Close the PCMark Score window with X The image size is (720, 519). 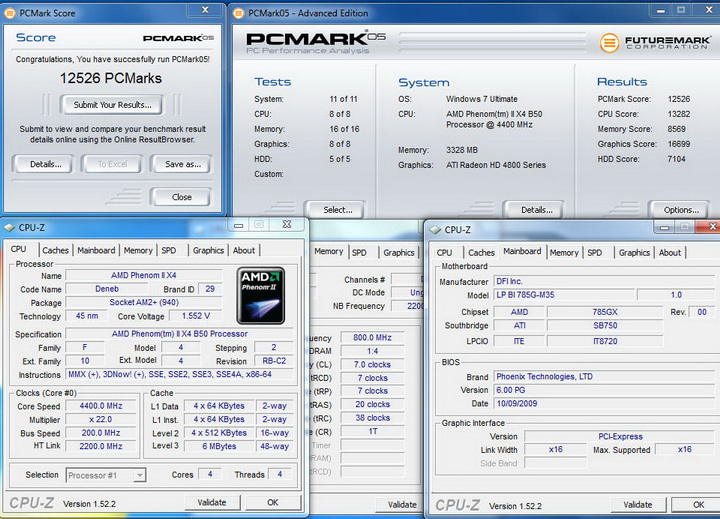point(205,10)
